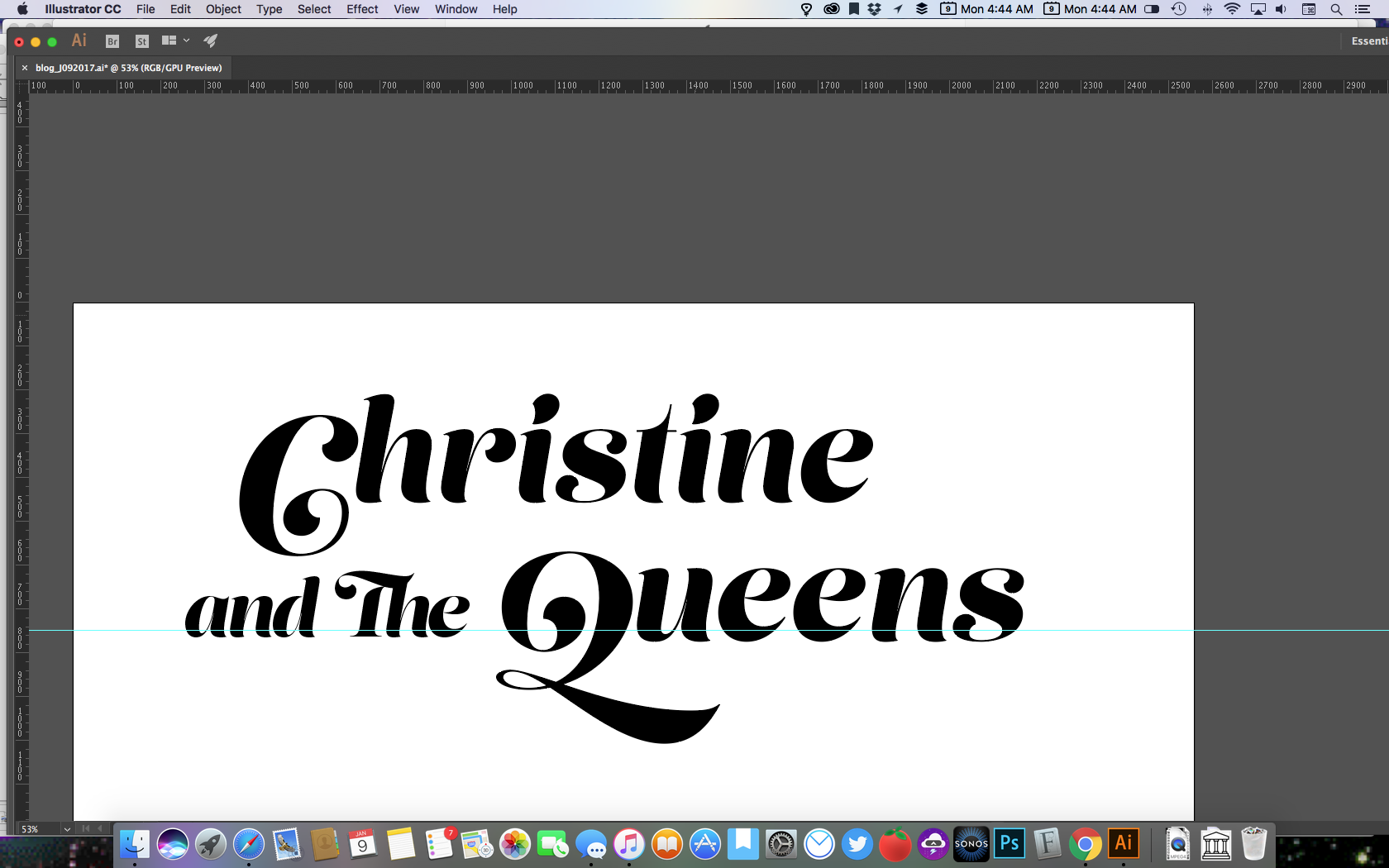Open Notification Center list icon
The height and width of the screenshot is (868, 1389).
coord(1363,9)
